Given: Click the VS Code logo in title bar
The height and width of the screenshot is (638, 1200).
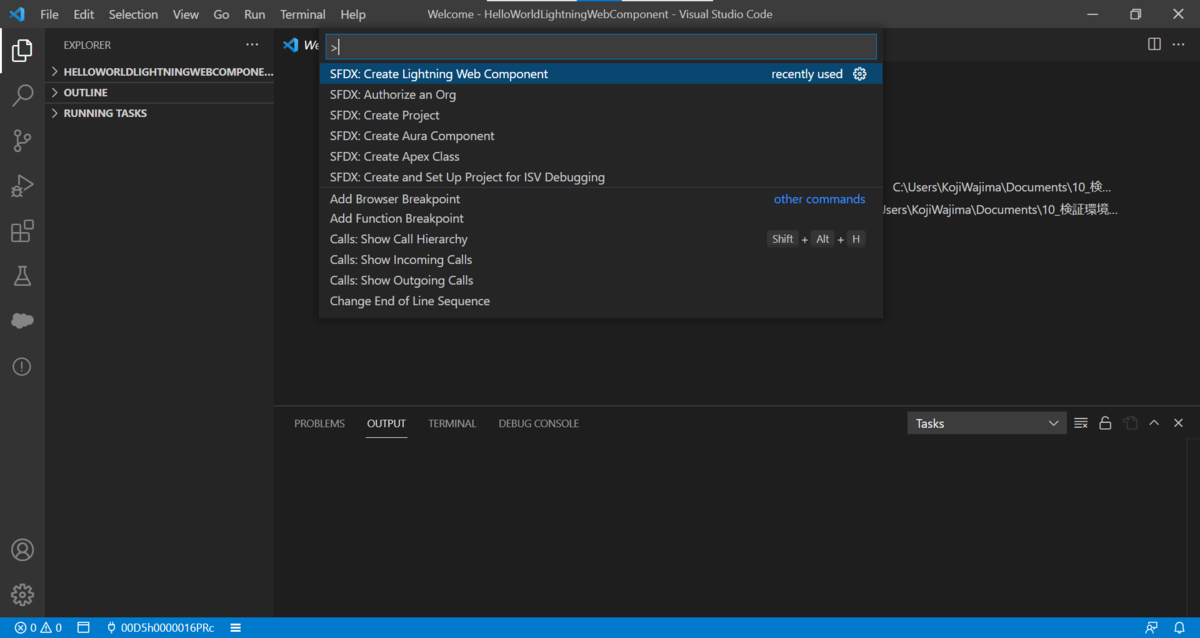Looking at the screenshot, I should (x=16, y=14).
